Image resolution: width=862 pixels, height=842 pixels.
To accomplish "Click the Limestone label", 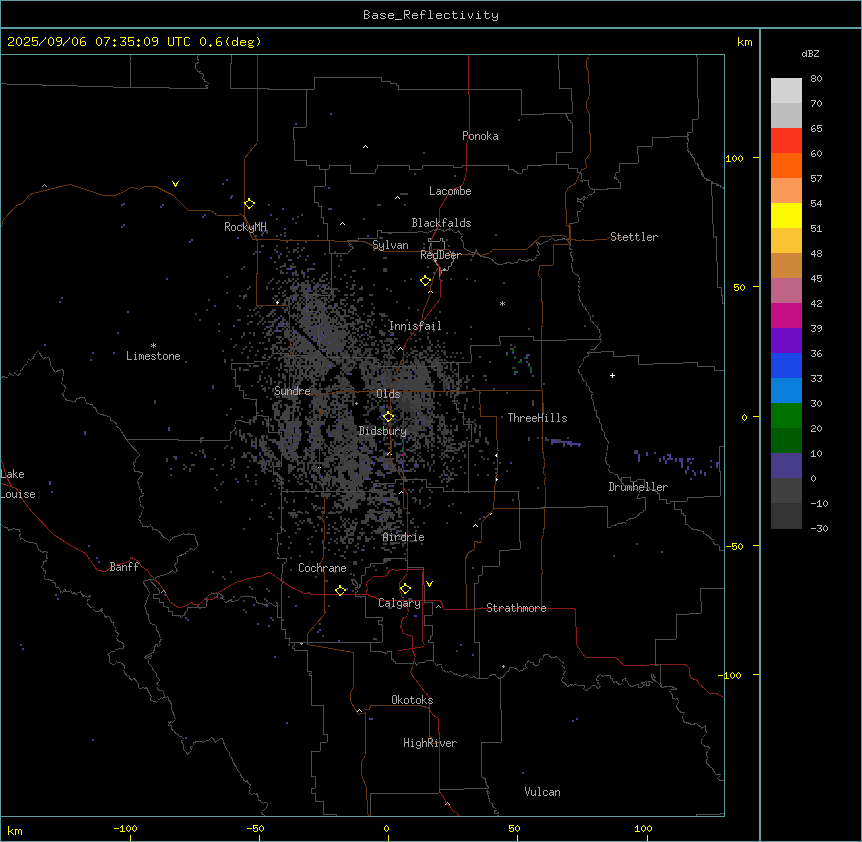I will pos(153,356).
